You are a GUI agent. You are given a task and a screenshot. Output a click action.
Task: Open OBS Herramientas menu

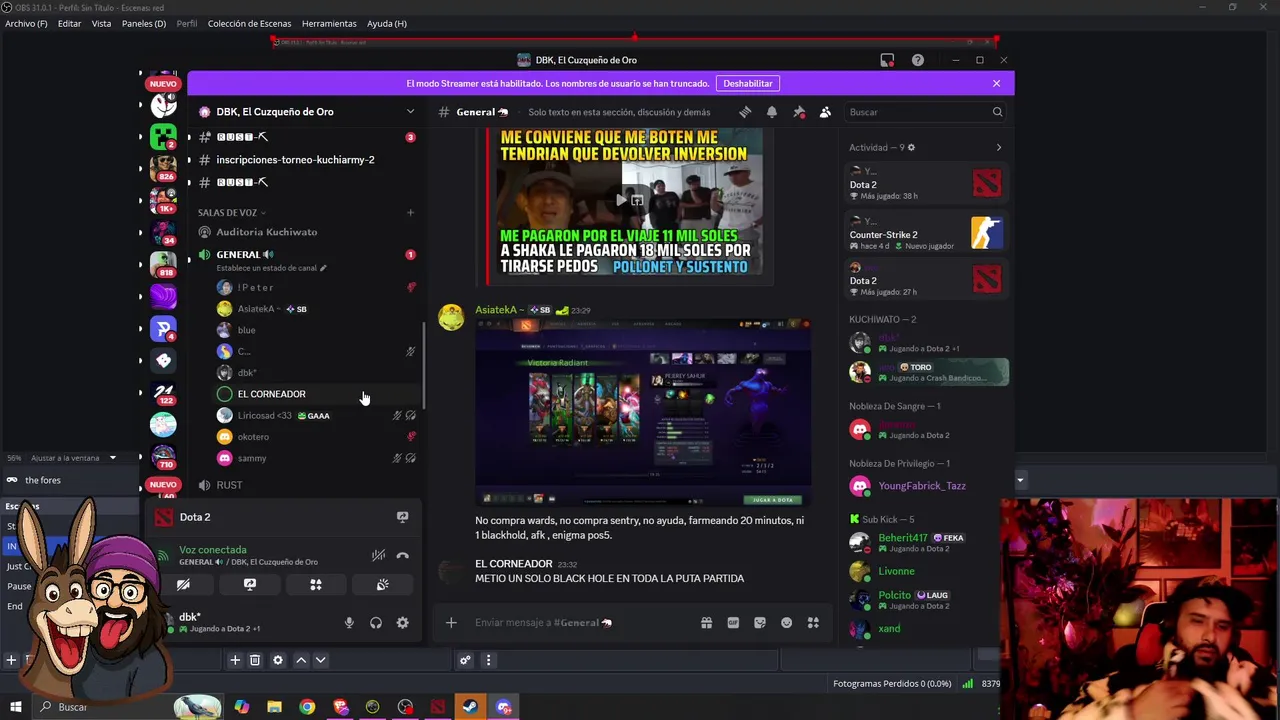point(329,23)
